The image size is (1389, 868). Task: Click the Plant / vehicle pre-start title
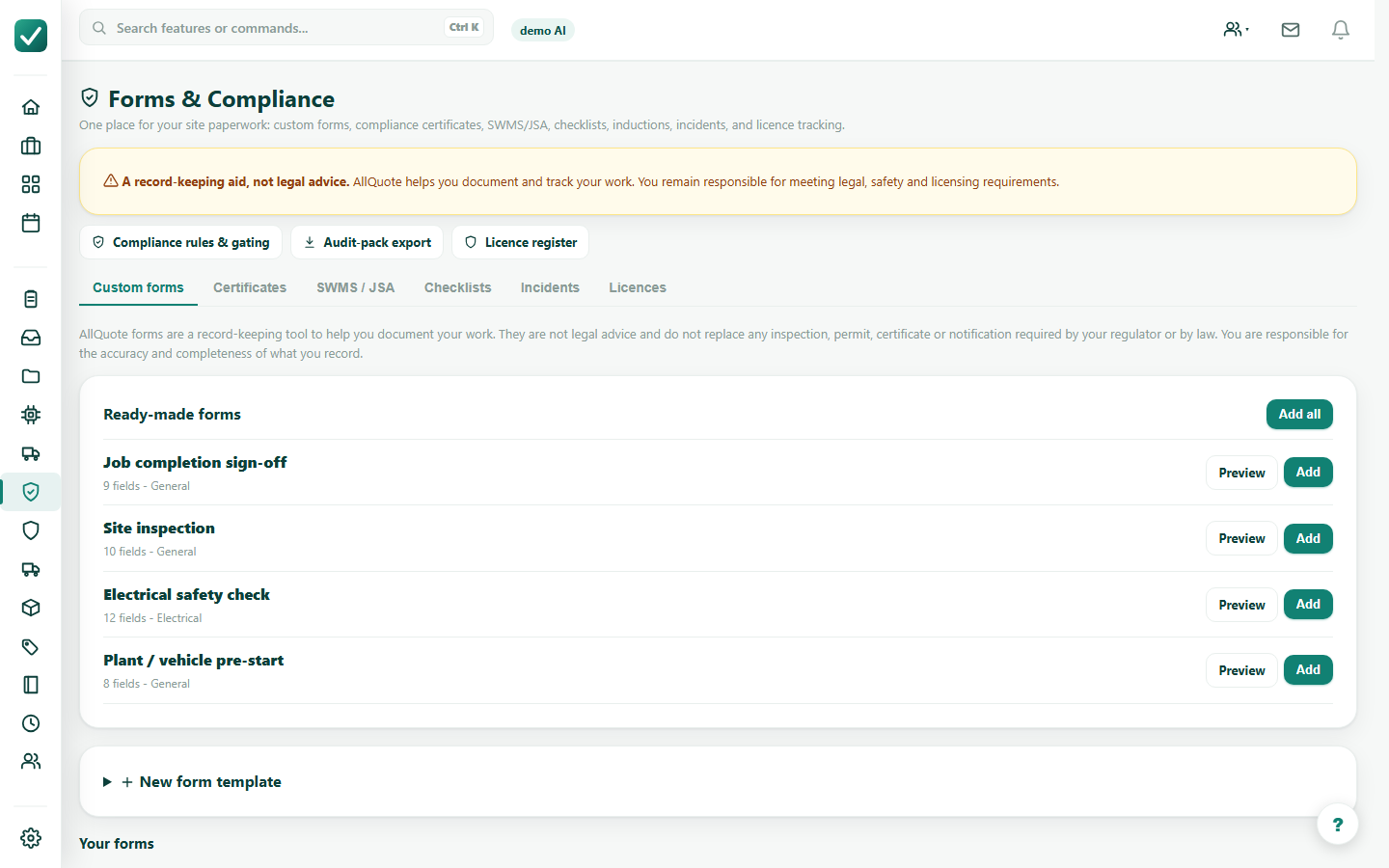pyautogui.click(x=193, y=661)
